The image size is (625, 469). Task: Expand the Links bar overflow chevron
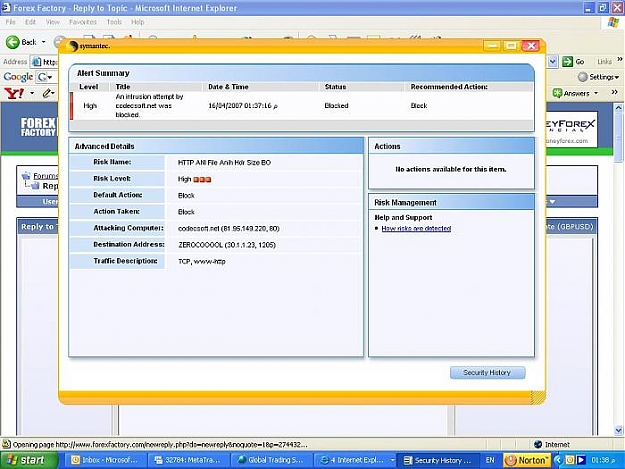point(620,59)
